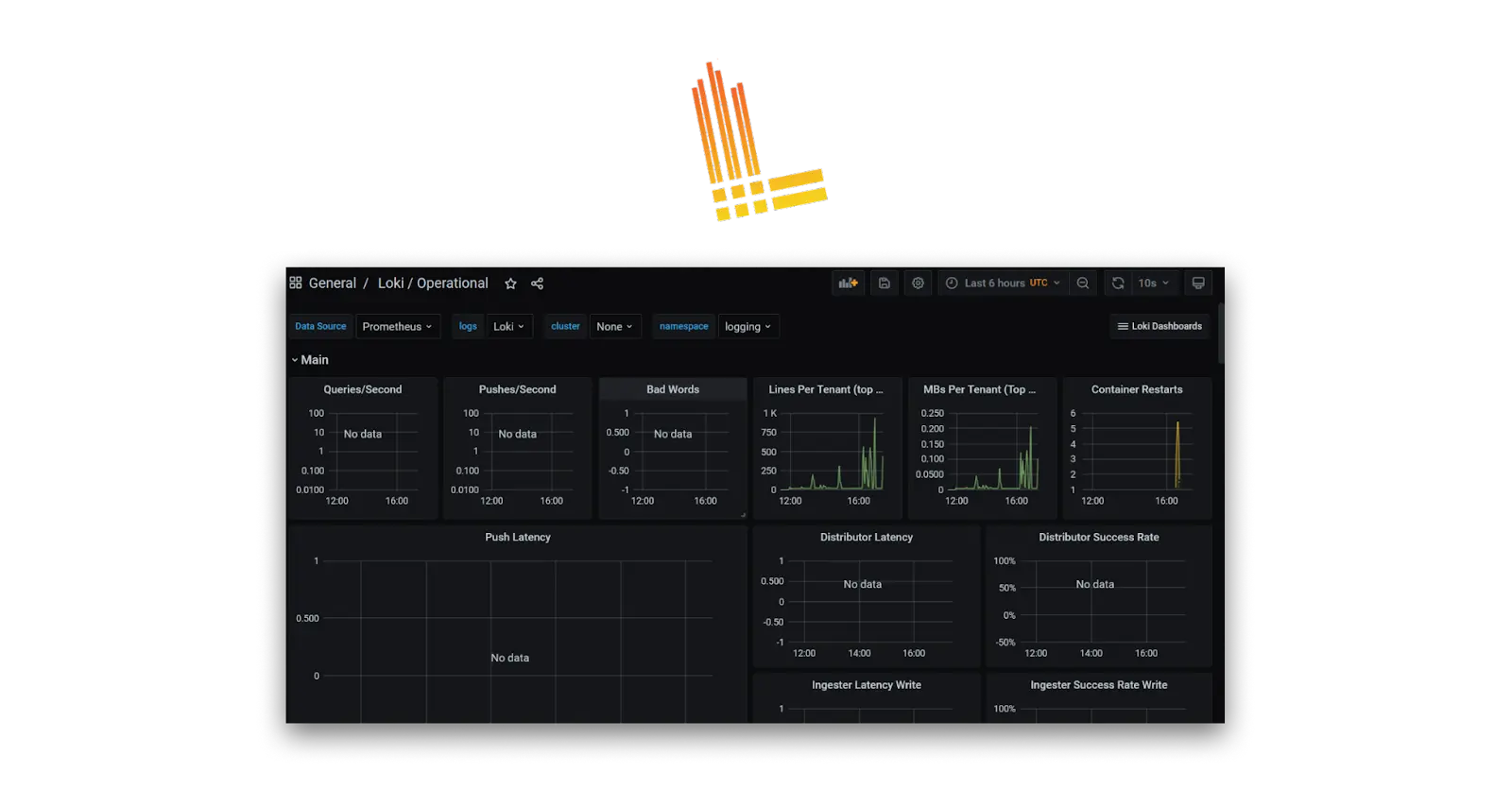Viewport: 1512px width, 790px height.
Task: Click the Container Restarts spike in graph
Action: click(x=1177, y=454)
